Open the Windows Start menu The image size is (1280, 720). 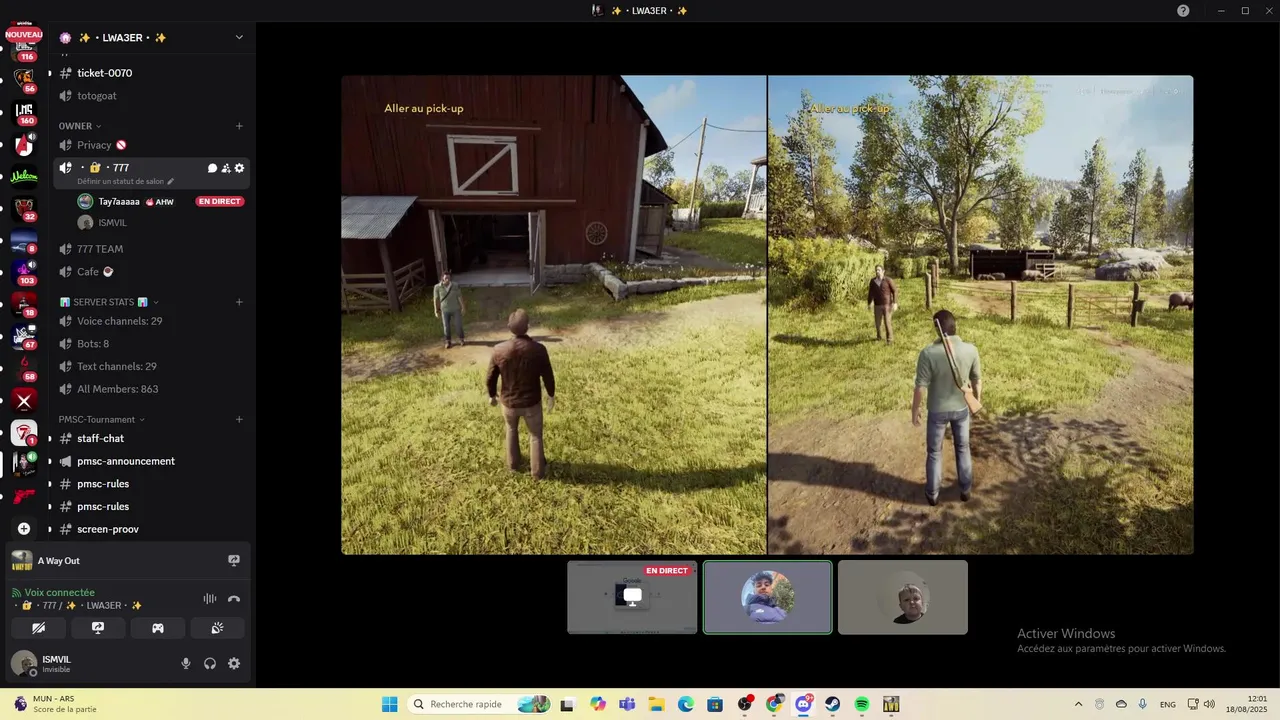pyautogui.click(x=389, y=704)
